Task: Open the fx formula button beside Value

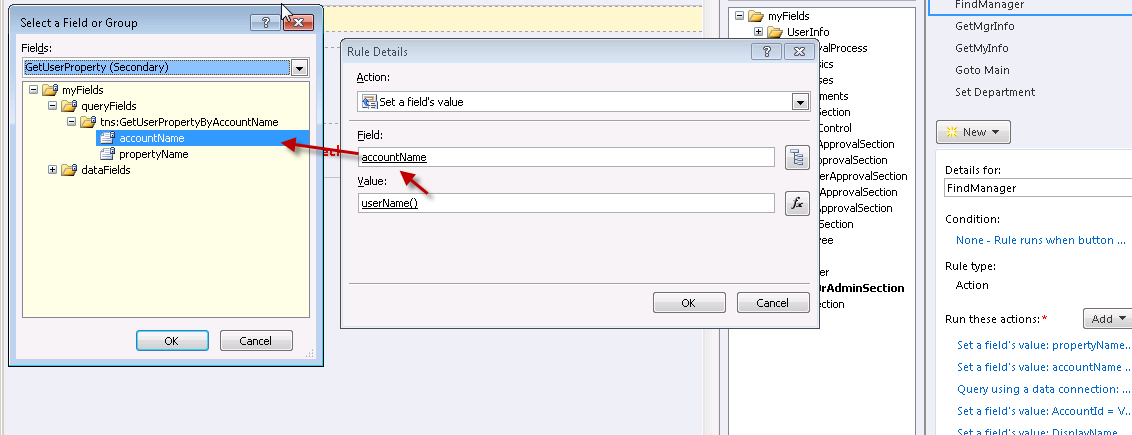Action: [796, 203]
